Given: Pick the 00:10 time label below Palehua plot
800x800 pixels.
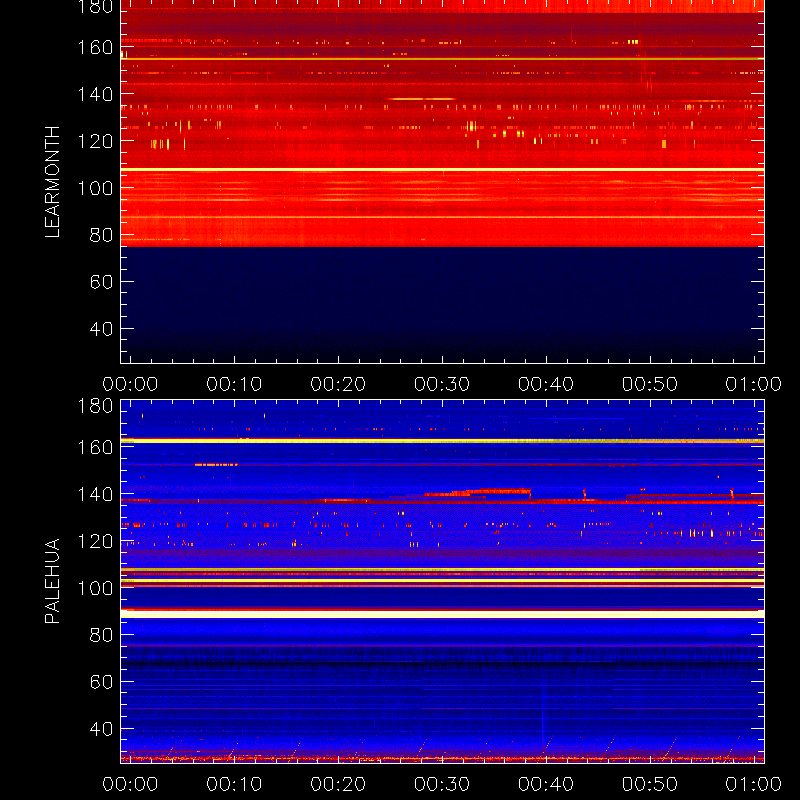Looking at the screenshot, I should tap(234, 784).
